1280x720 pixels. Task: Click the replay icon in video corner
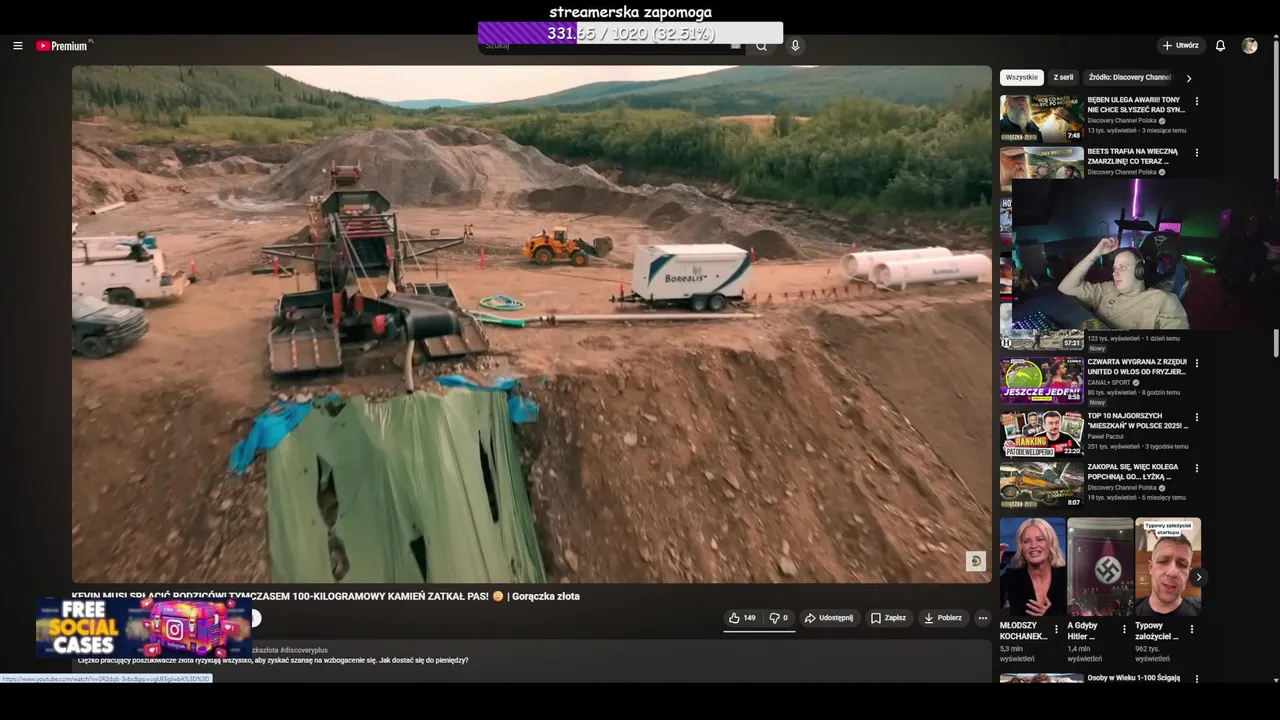[976, 561]
